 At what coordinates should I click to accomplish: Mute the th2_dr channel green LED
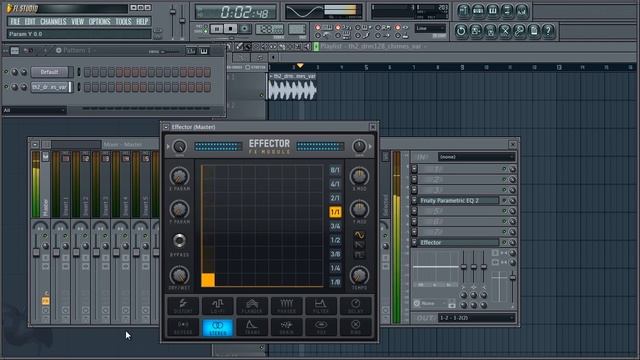pyautogui.click(x=6, y=87)
